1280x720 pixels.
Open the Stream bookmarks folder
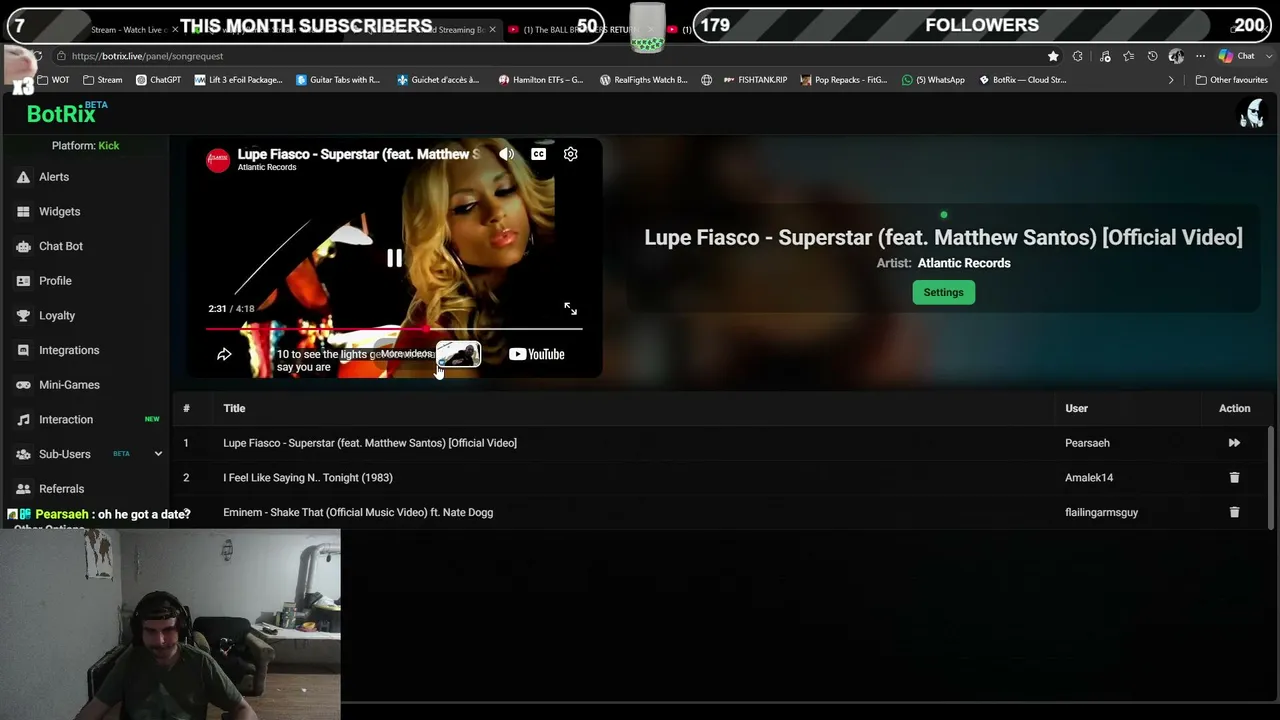pos(103,80)
